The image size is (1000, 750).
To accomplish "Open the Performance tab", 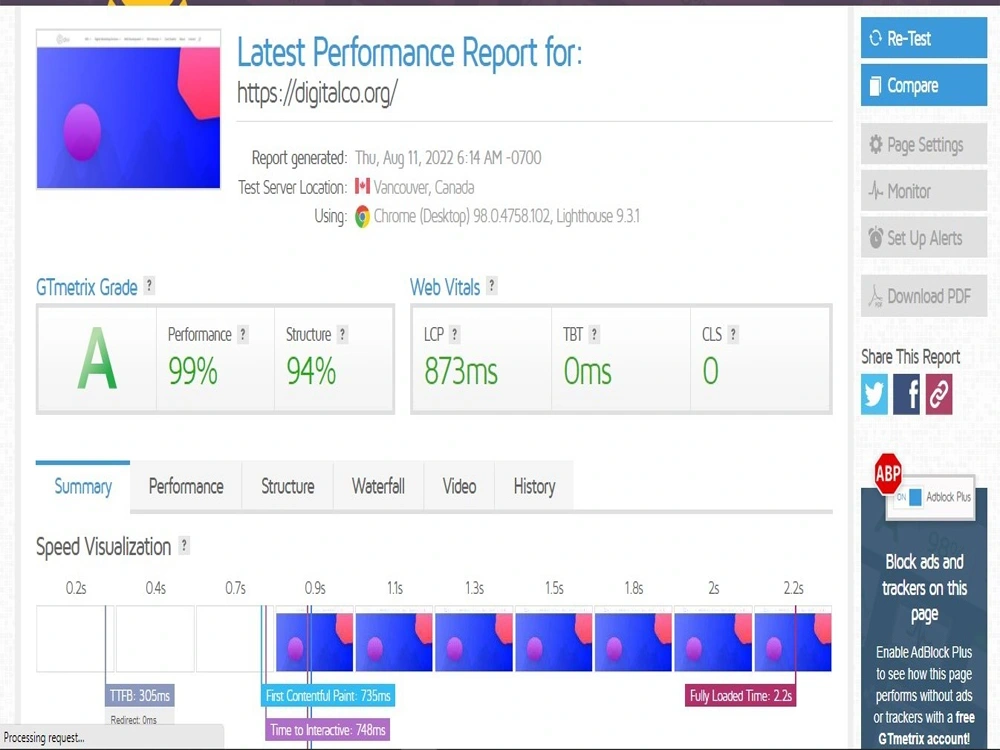I will 185,487.
